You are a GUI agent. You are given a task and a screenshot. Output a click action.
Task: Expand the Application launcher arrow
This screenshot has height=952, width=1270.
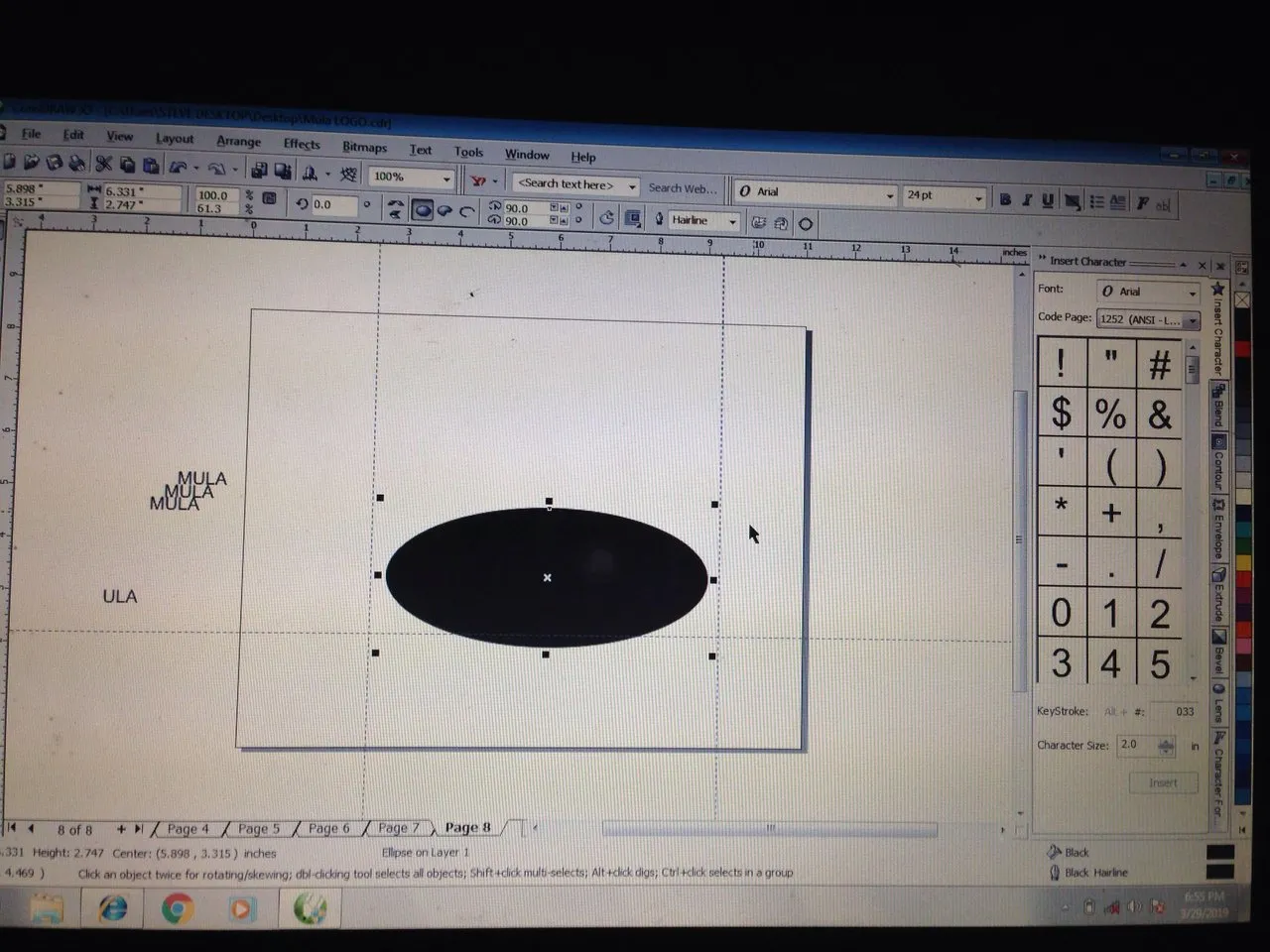pyautogui.click(x=326, y=175)
